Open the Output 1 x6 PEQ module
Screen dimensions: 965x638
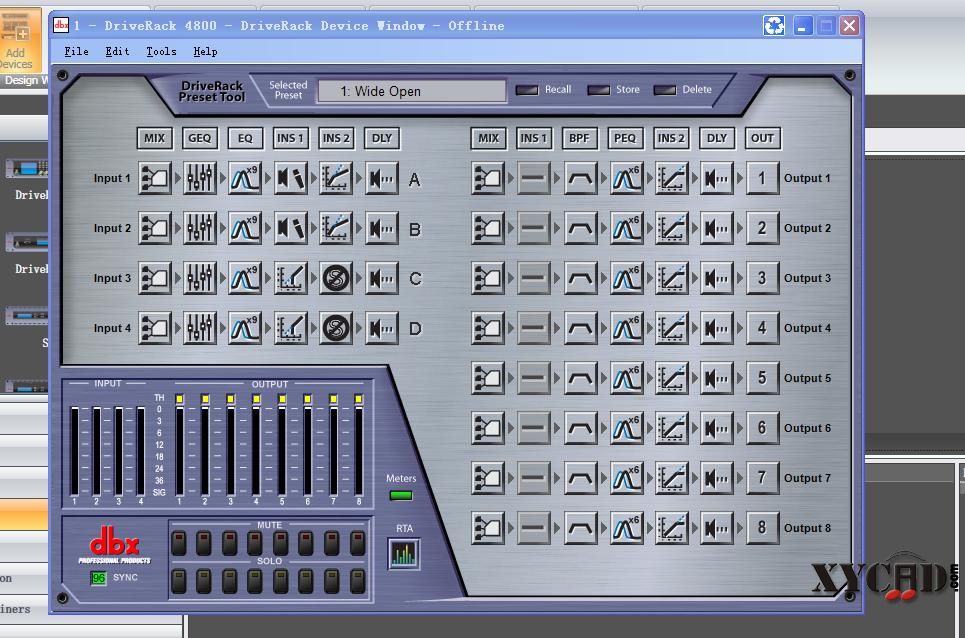[626, 178]
